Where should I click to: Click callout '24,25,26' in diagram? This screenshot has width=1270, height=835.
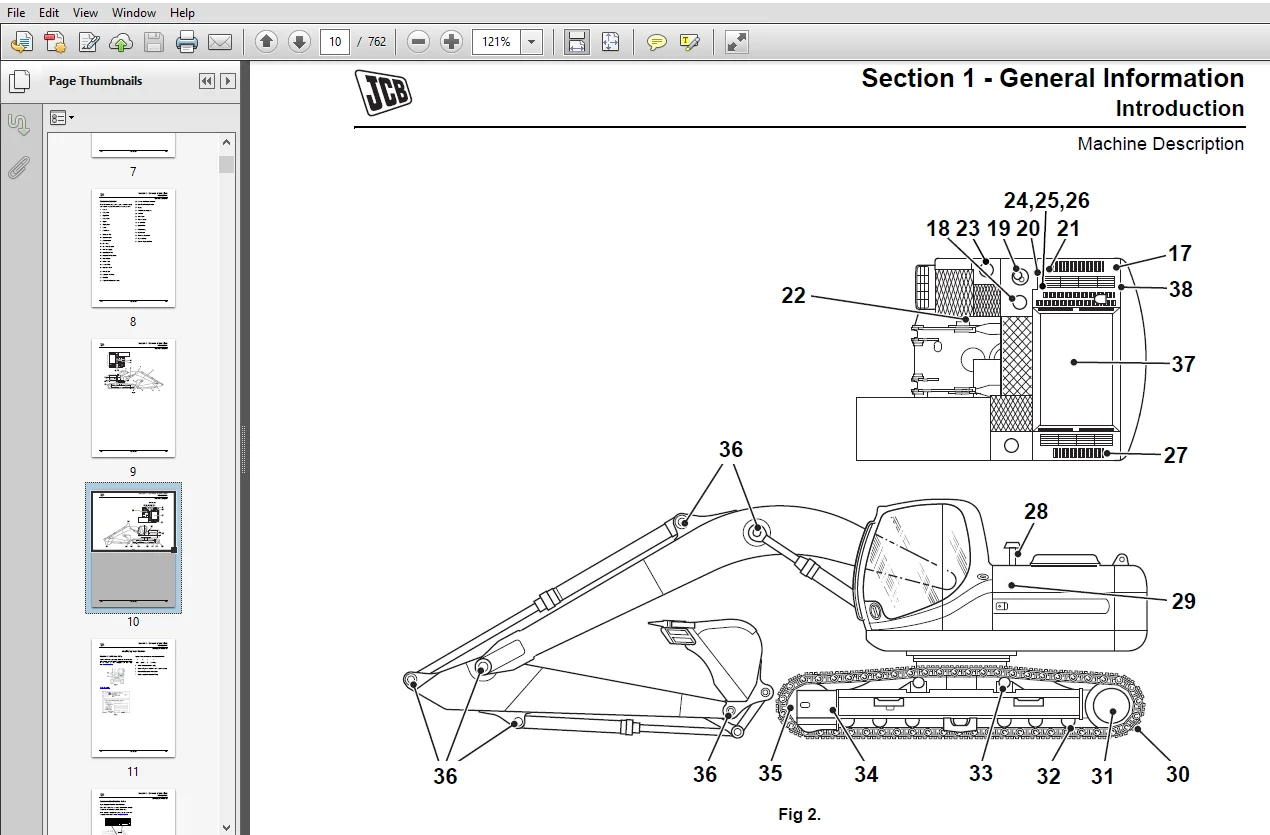(x=1047, y=200)
